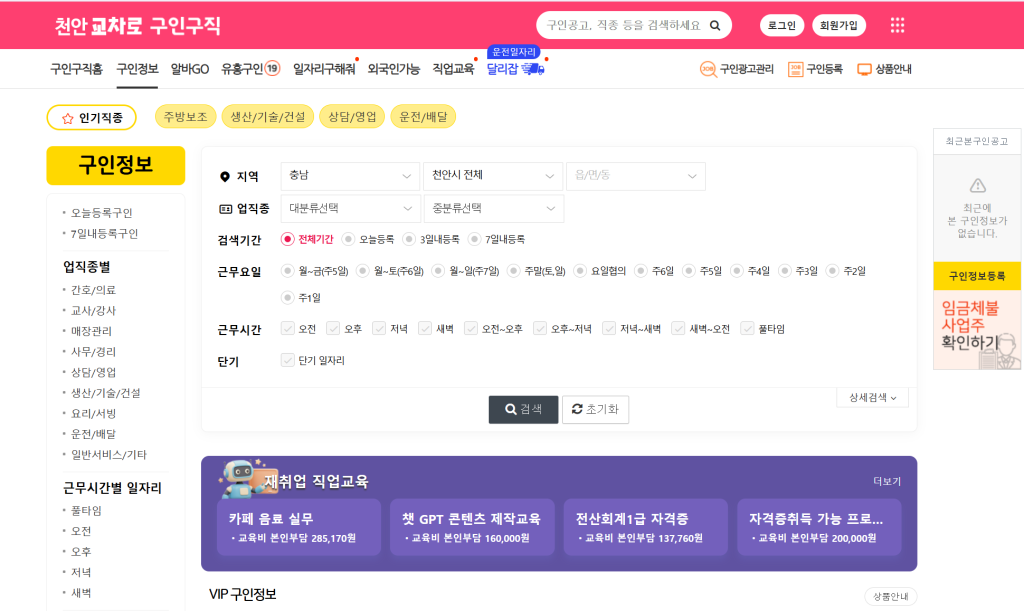This screenshot has width=1024, height=611.
Task: Open the grid apps menu icon
Action: 897,25
